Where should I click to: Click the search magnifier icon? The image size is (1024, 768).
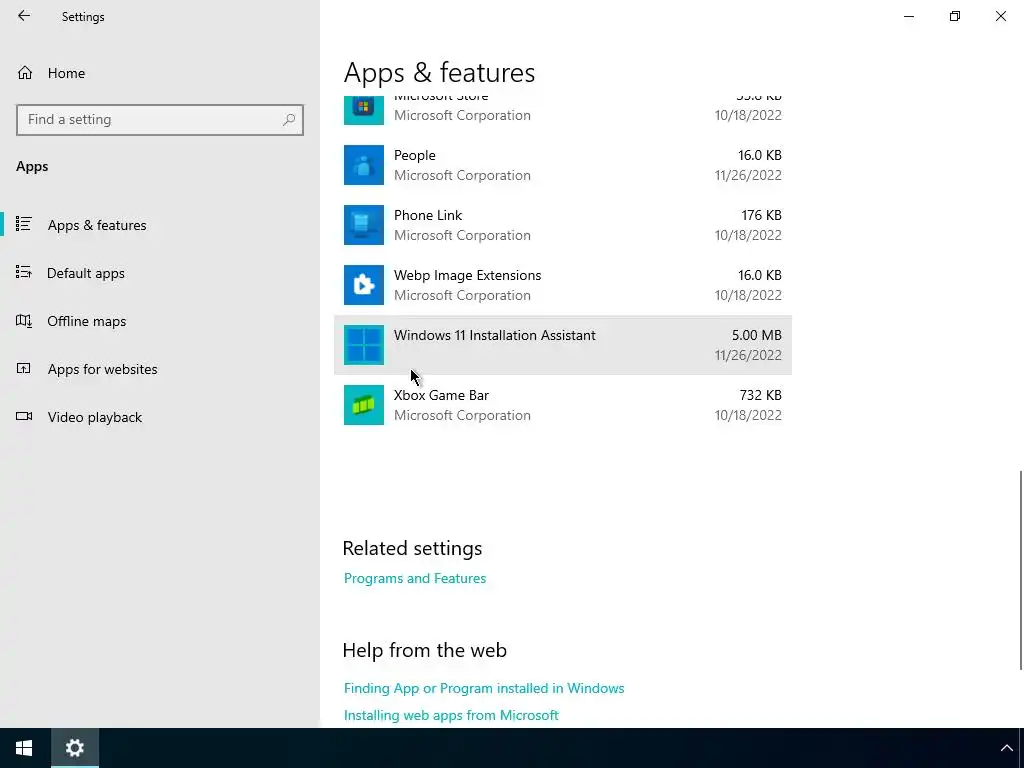pyautogui.click(x=289, y=120)
